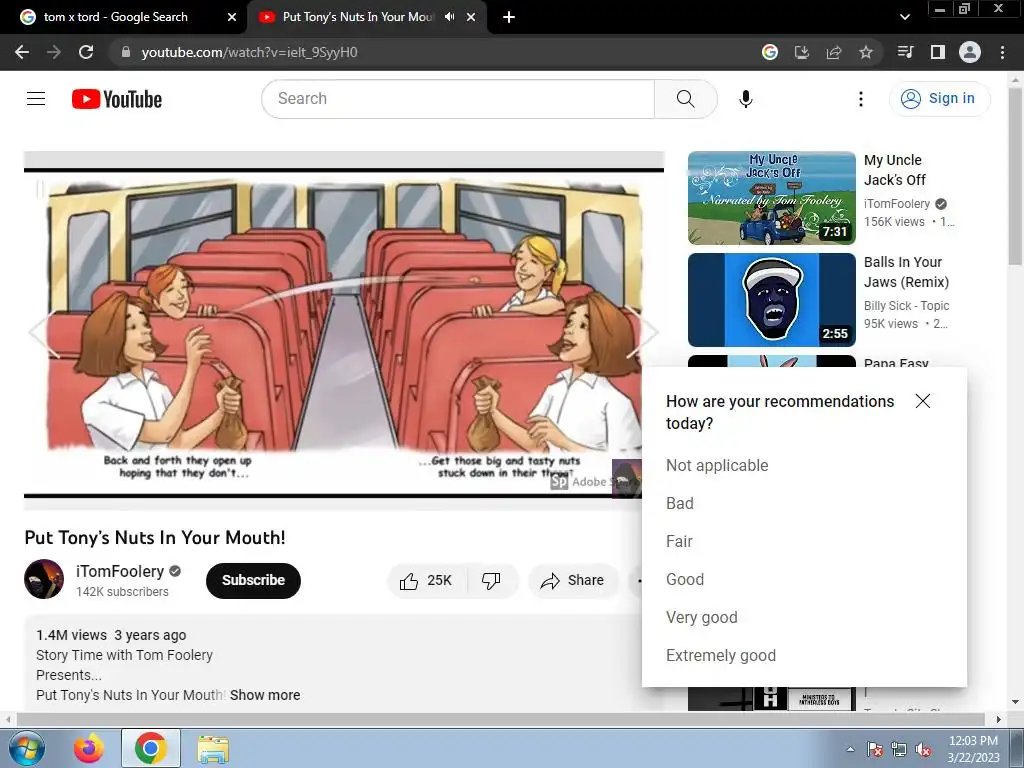Rate recommendations as 'Good'
The width and height of the screenshot is (1024, 768).
(685, 579)
